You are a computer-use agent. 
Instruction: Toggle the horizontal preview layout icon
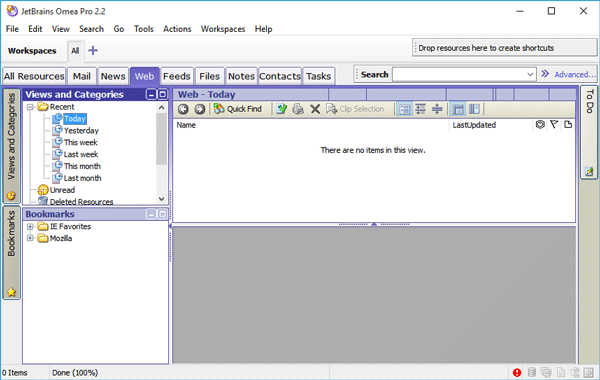click(x=458, y=109)
